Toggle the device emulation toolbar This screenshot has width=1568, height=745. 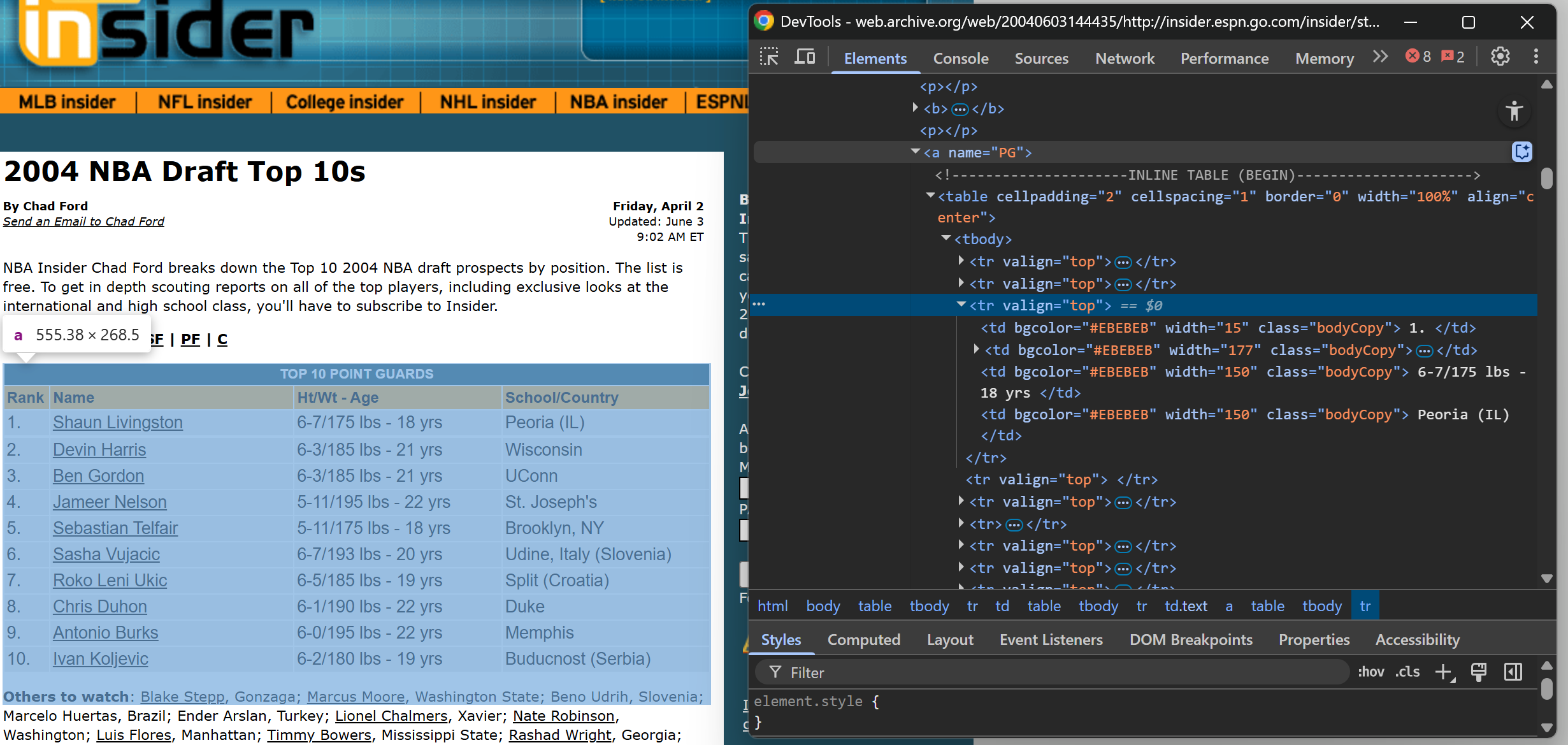click(805, 57)
